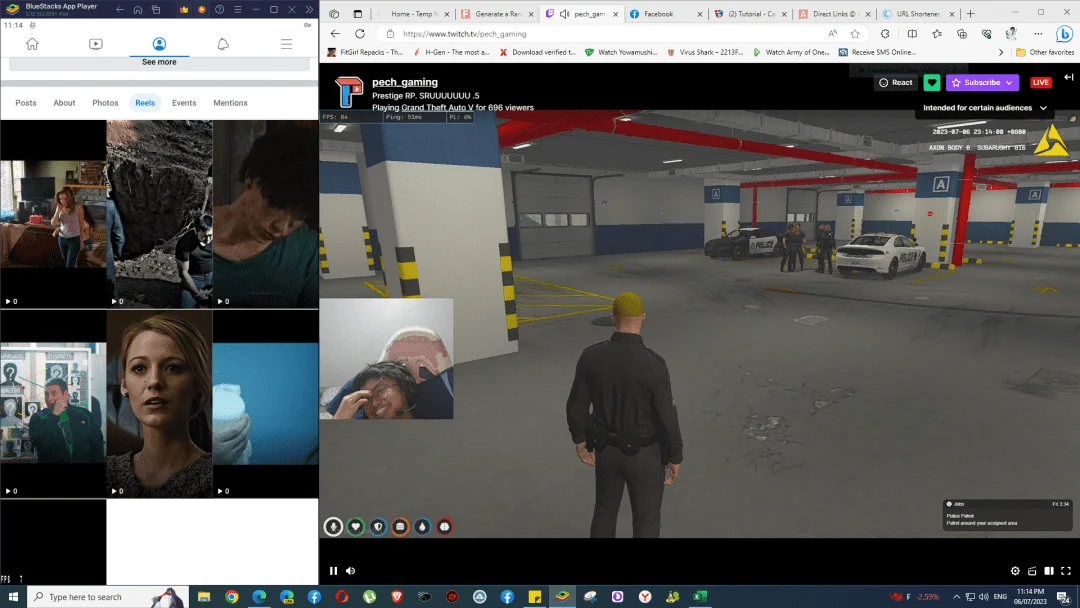Click the Twitch React button

(x=895, y=83)
